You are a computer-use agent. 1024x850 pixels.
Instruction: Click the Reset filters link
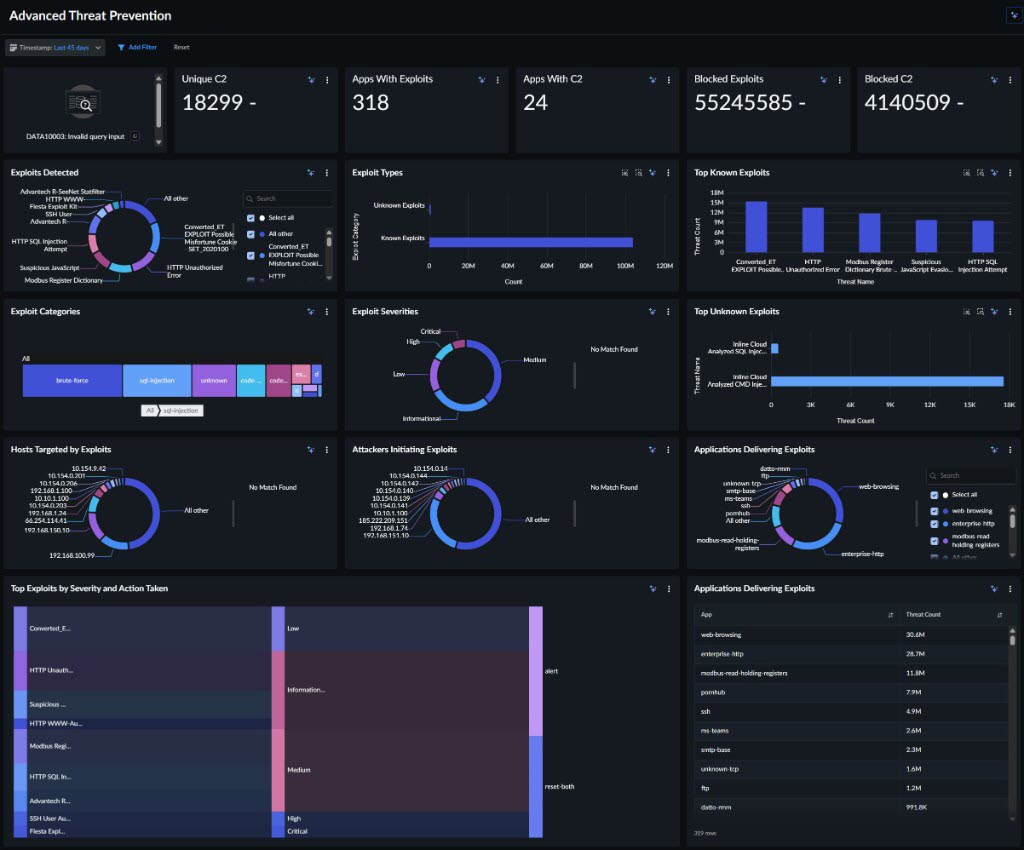coord(182,47)
